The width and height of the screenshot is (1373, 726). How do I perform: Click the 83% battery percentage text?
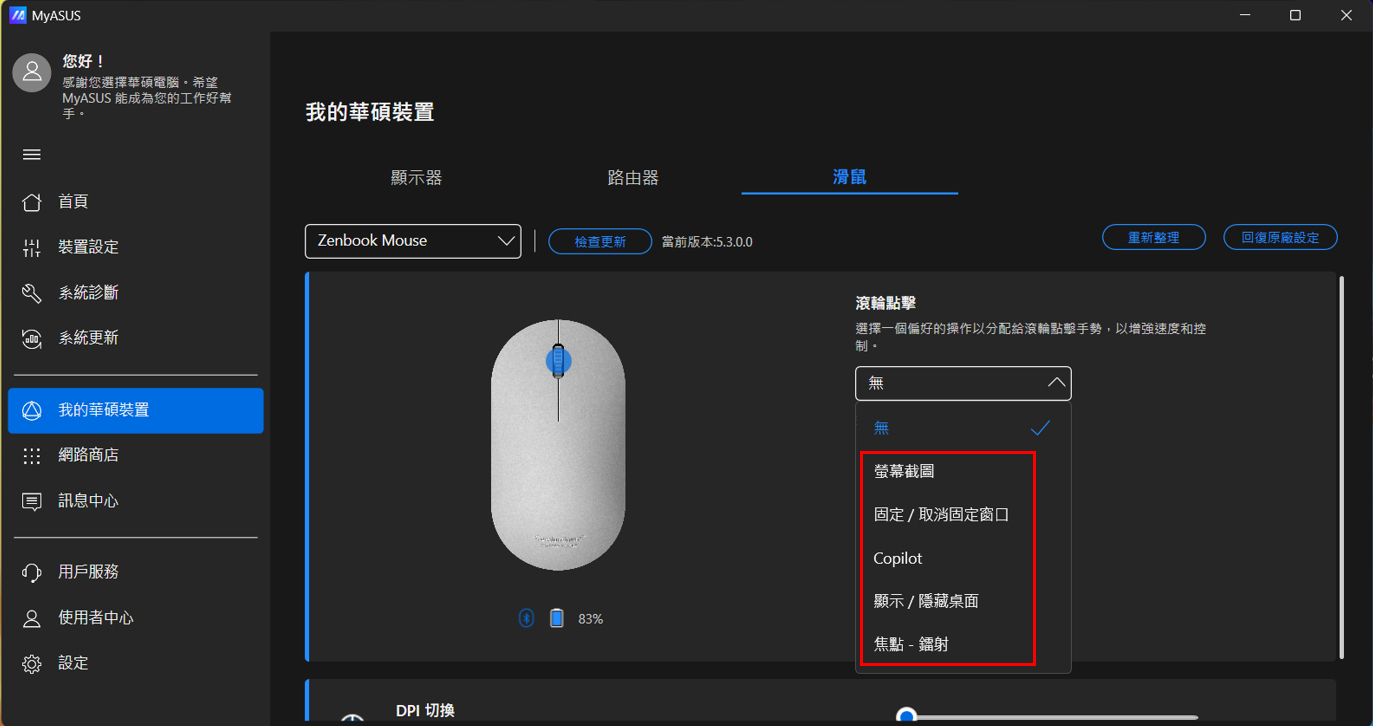point(590,620)
